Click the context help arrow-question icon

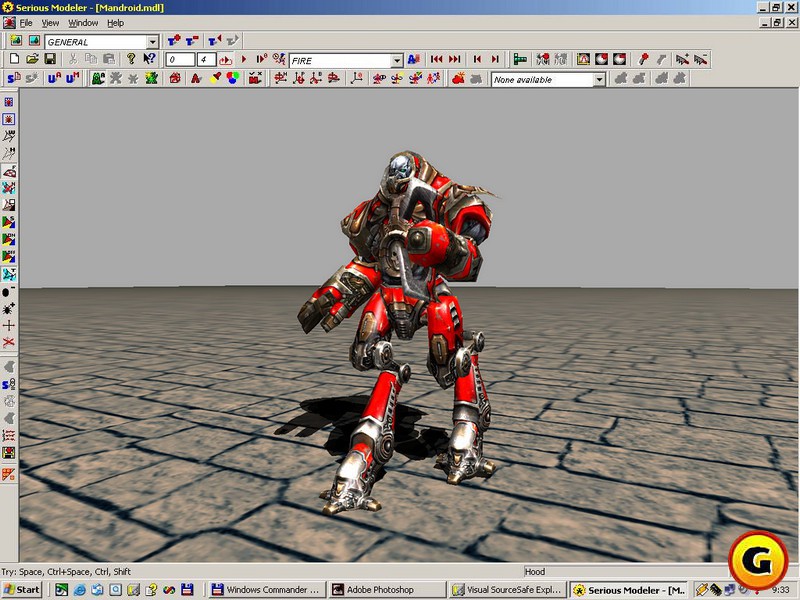tap(149, 59)
